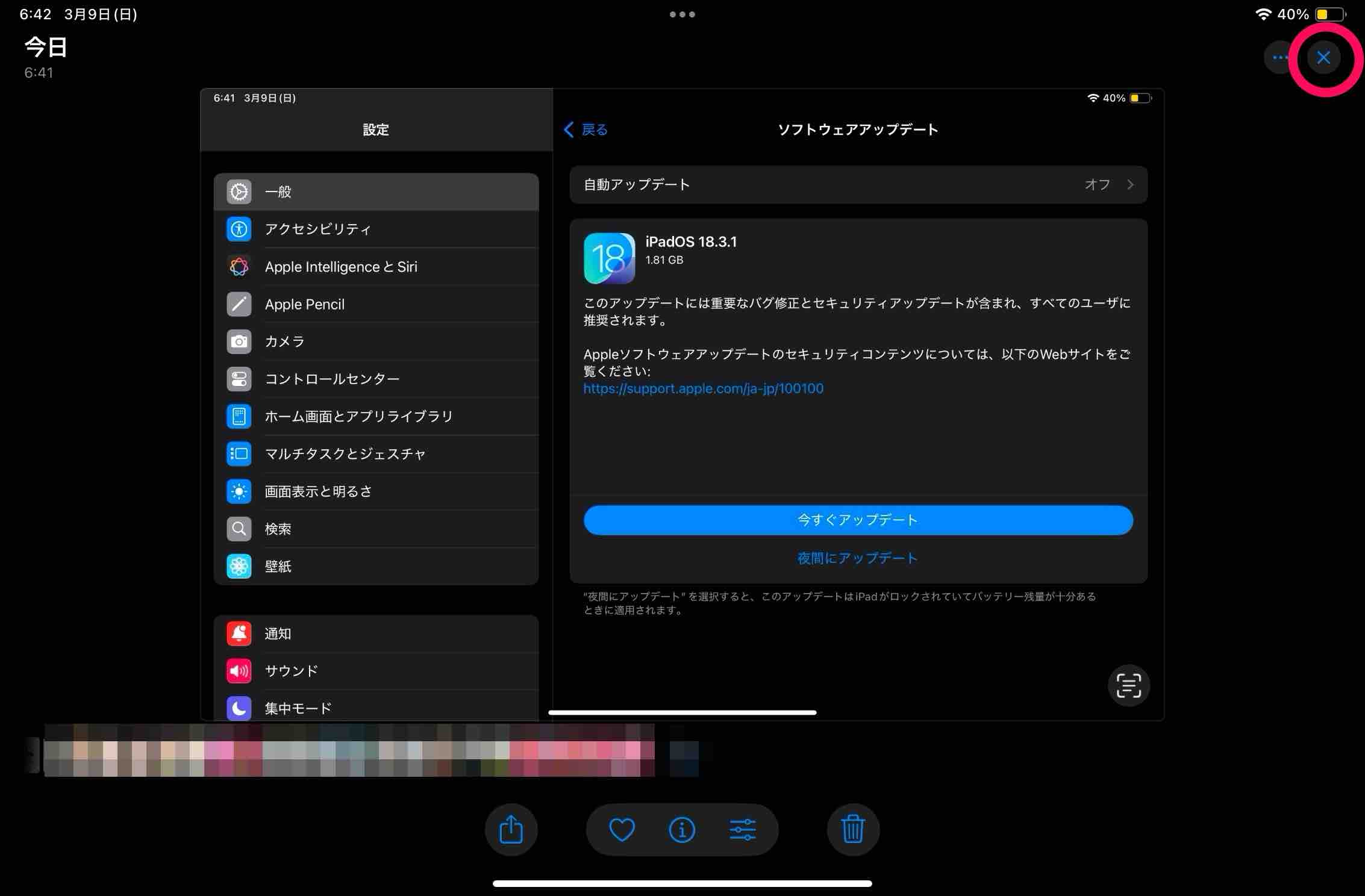
Task: Select the pixelated thumbnail filmstrip
Action: (349, 750)
